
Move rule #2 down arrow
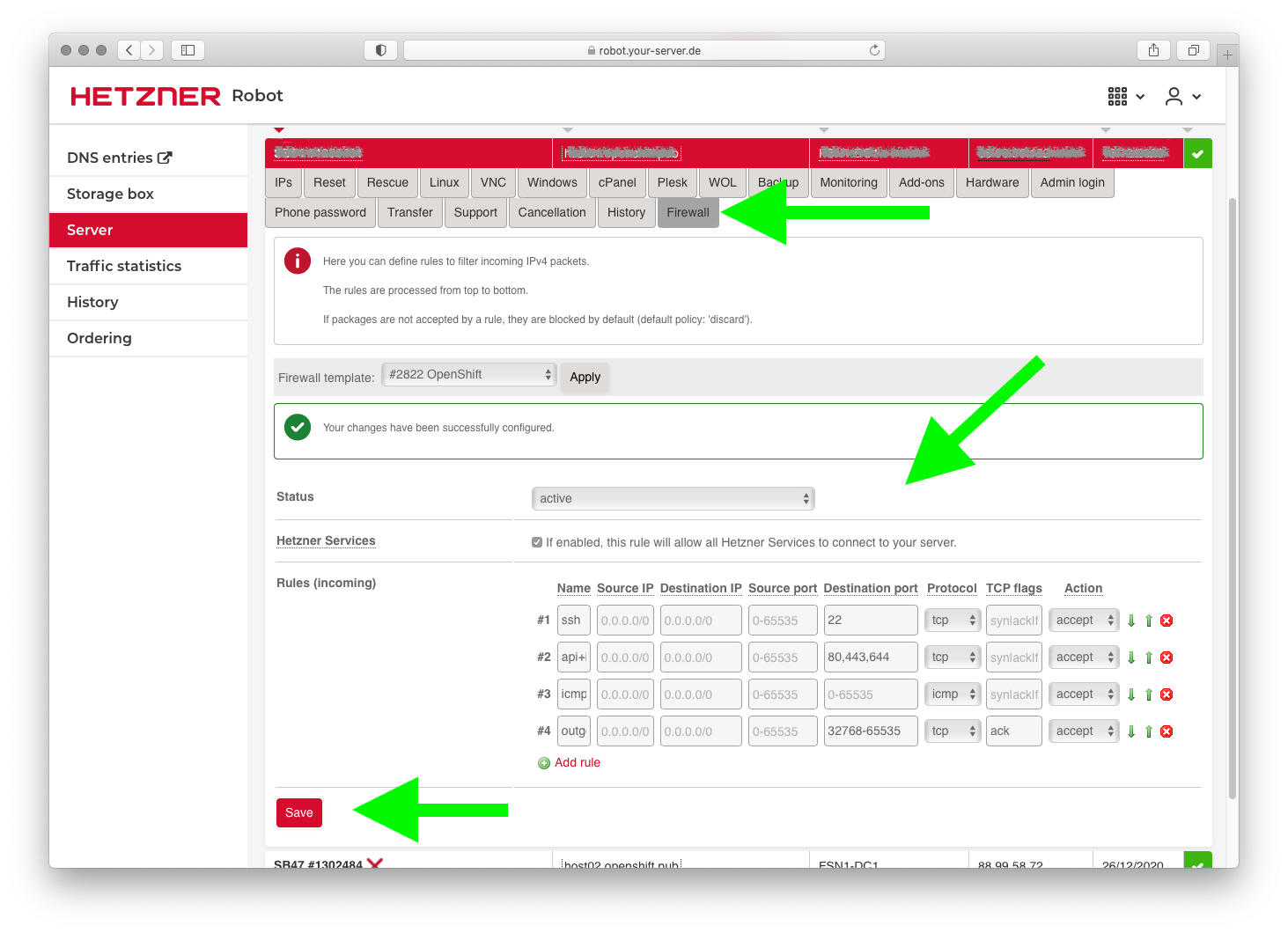click(1131, 658)
